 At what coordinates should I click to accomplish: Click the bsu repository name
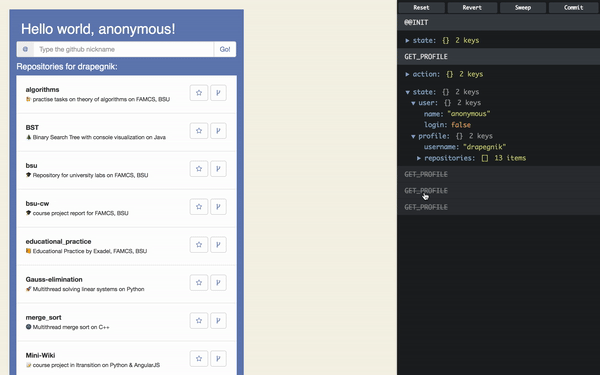tap(31, 165)
